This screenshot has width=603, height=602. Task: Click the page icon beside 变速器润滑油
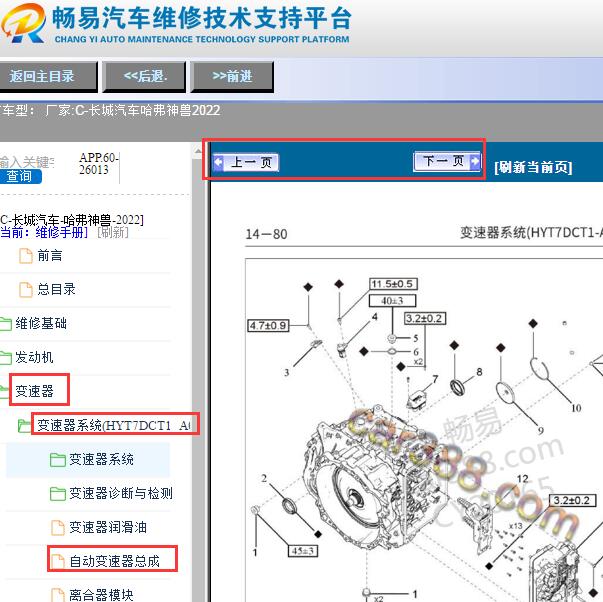coord(58,527)
